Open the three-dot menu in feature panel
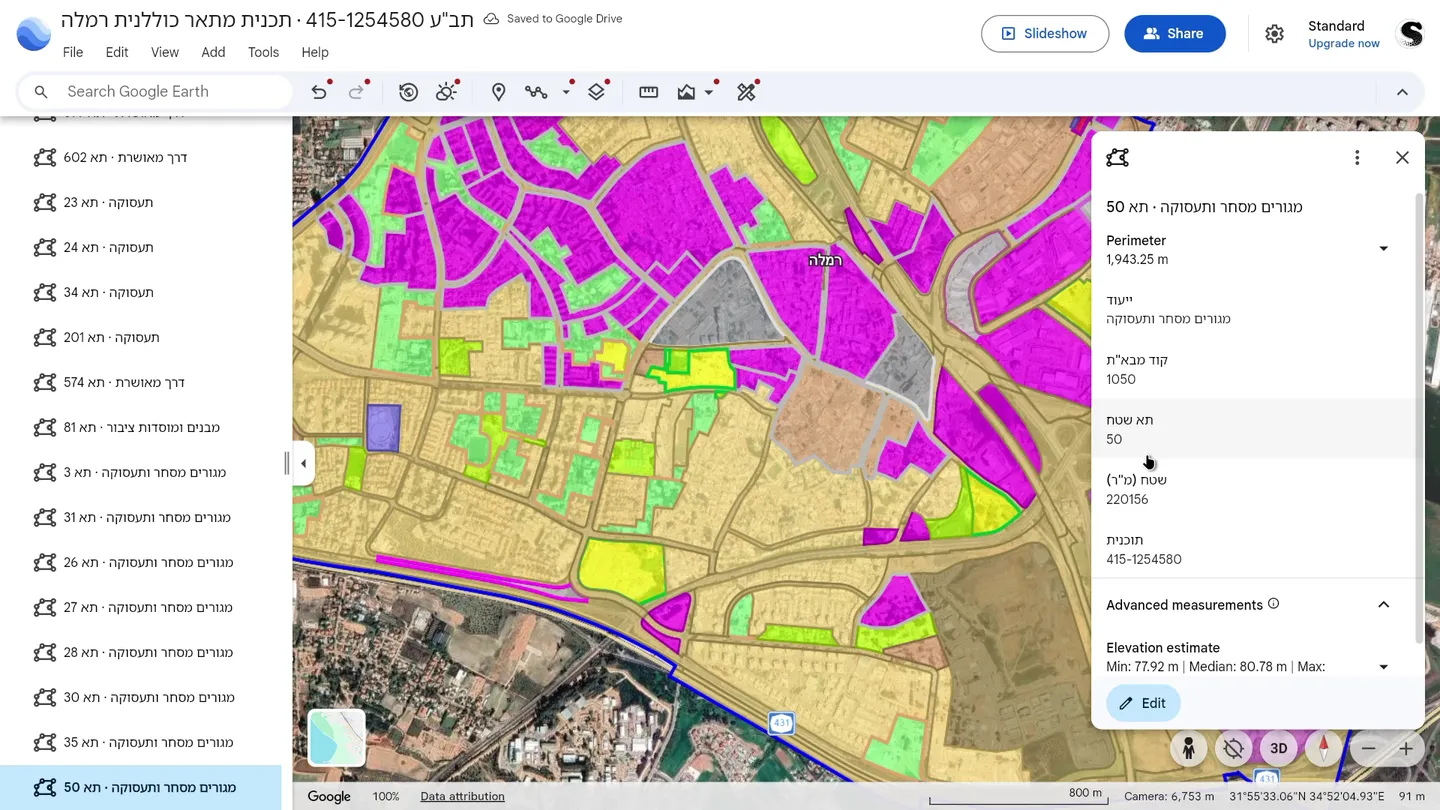This screenshot has height=810, width=1440. pyautogui.click(x=1357, y=158)
